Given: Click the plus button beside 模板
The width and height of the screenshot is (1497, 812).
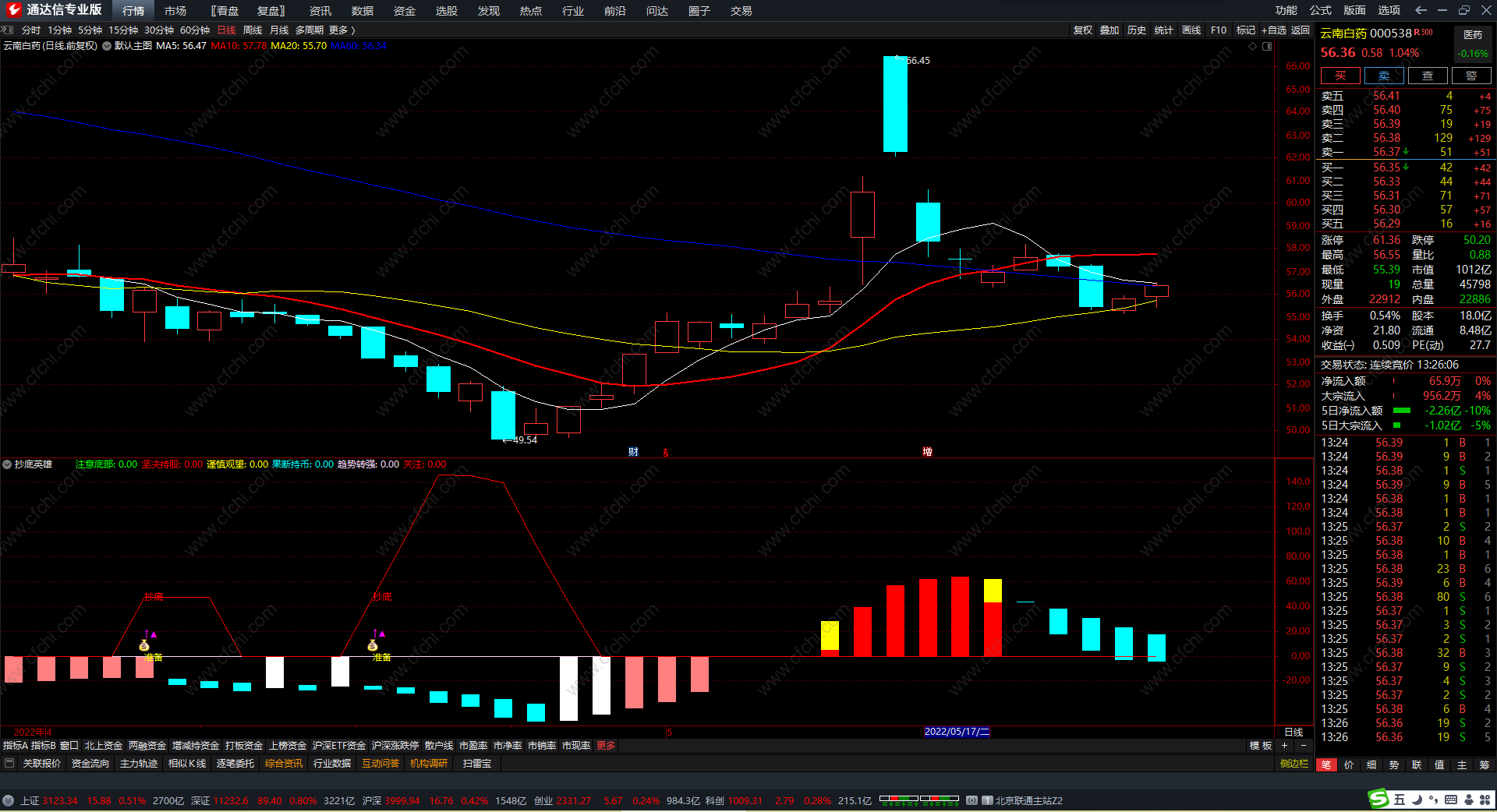Looking at the screenshot, I should click(x=1284, y=746).
